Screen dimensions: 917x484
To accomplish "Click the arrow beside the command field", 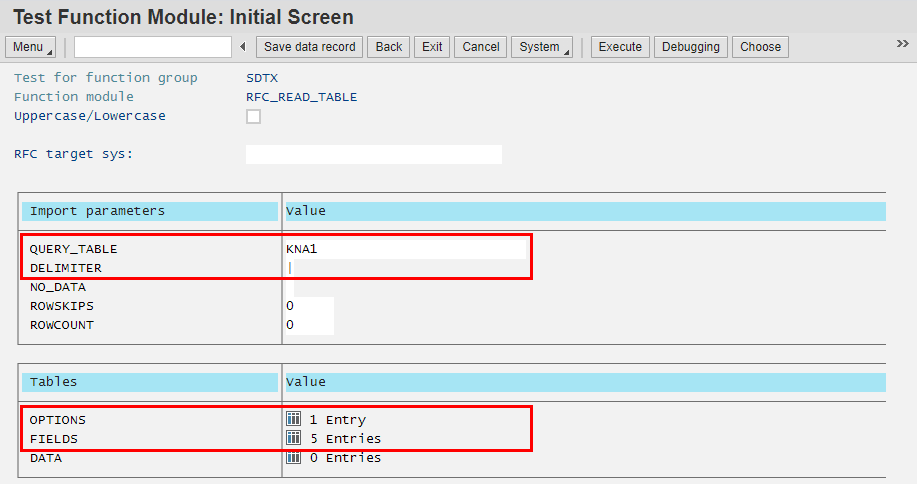I will click(x=243, y=47).
